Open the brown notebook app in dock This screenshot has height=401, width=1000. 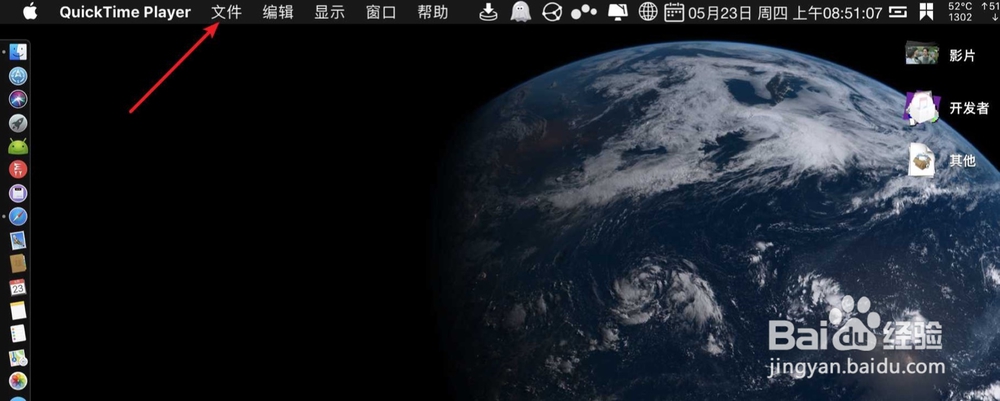18,263
